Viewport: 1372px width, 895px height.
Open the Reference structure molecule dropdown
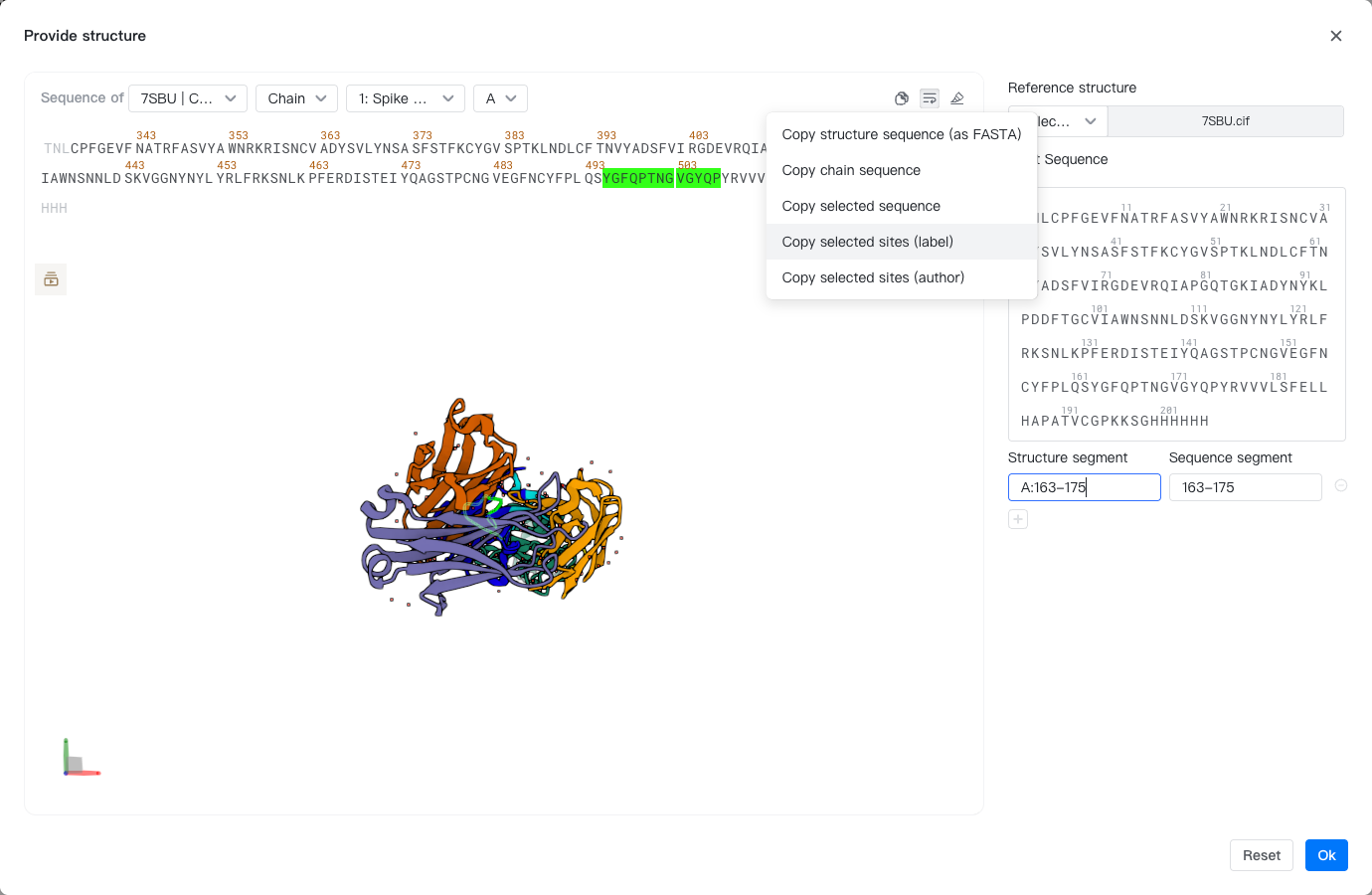click(x=1056, y=121)
